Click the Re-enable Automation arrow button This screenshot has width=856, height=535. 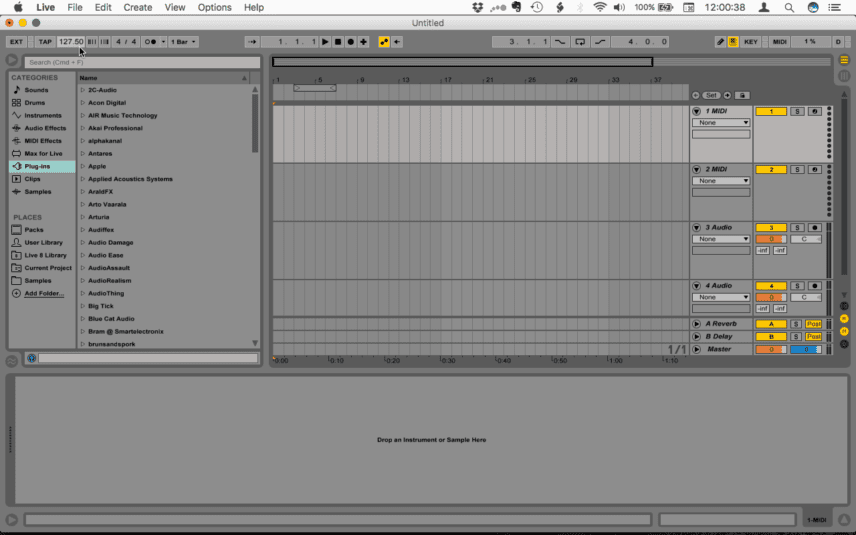tap(397, 41)
